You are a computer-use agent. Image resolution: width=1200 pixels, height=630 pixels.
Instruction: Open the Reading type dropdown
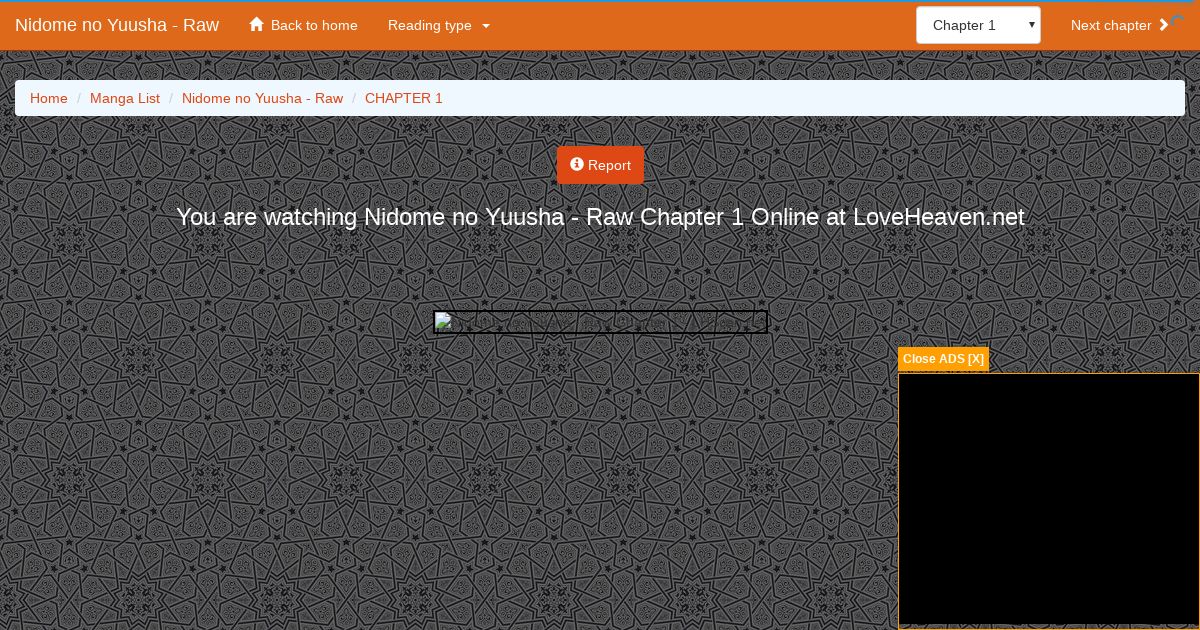click(439, 25)
